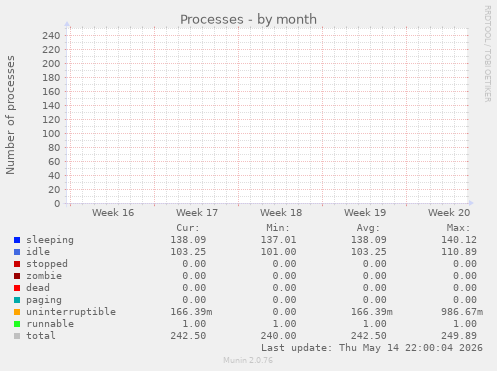Click the 'Number of processes' axis label
Viewport: 497px width, 371px height.
click(x=10, y=115)
